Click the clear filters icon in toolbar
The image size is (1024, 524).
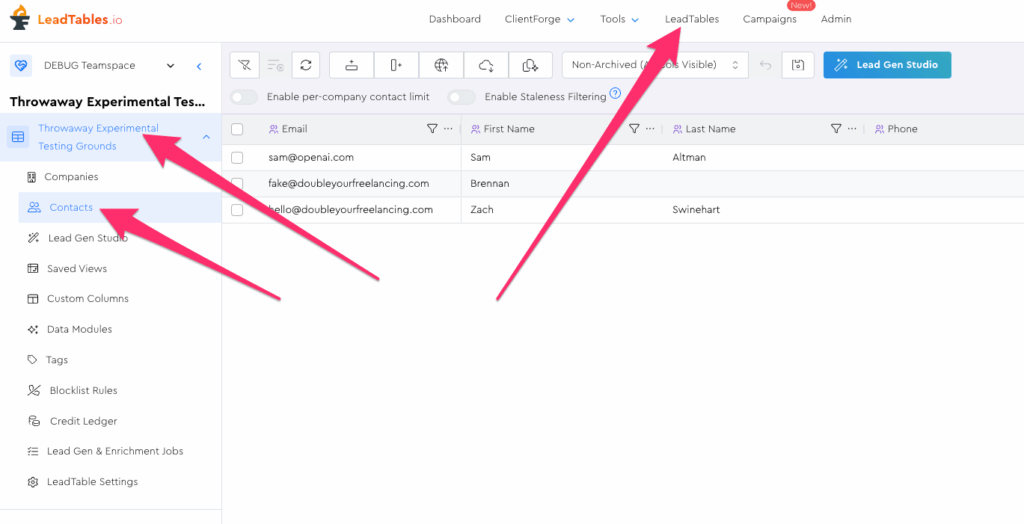tap(245, 65)
